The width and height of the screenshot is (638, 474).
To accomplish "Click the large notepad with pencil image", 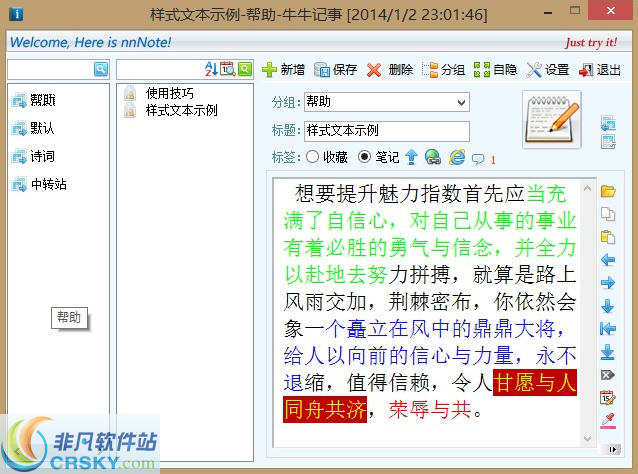I will point(552,119).
